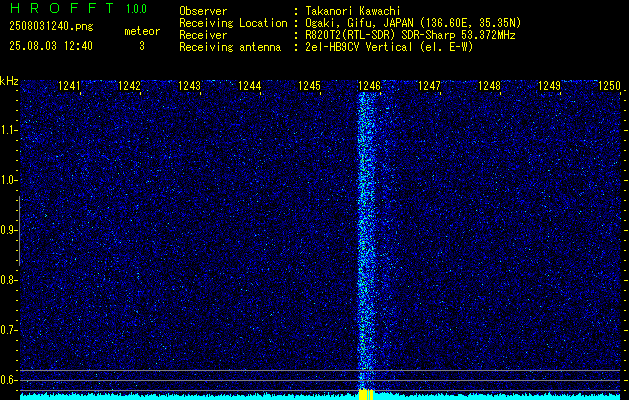Click the 0.7 kHz frequency label
The image size is (629, 400).
8,330
